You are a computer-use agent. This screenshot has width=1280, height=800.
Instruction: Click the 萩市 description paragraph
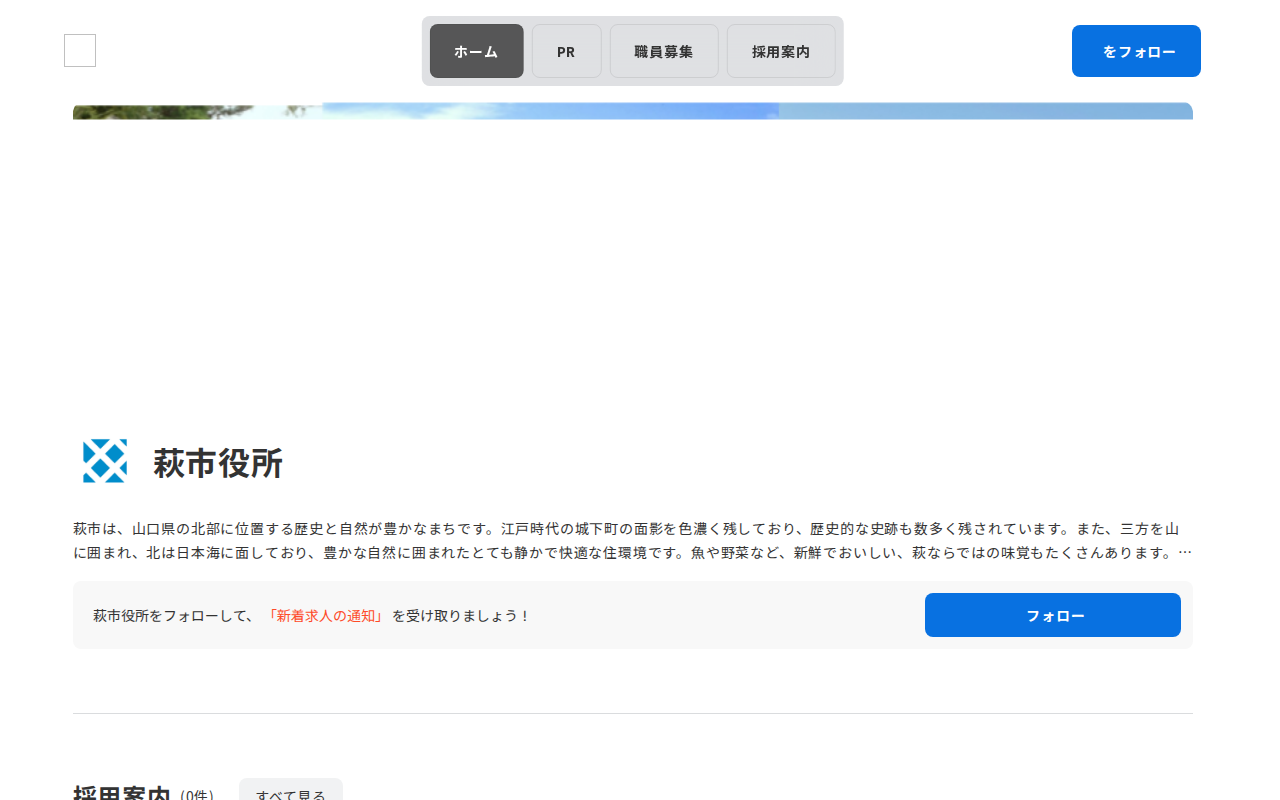coord(633,540)
